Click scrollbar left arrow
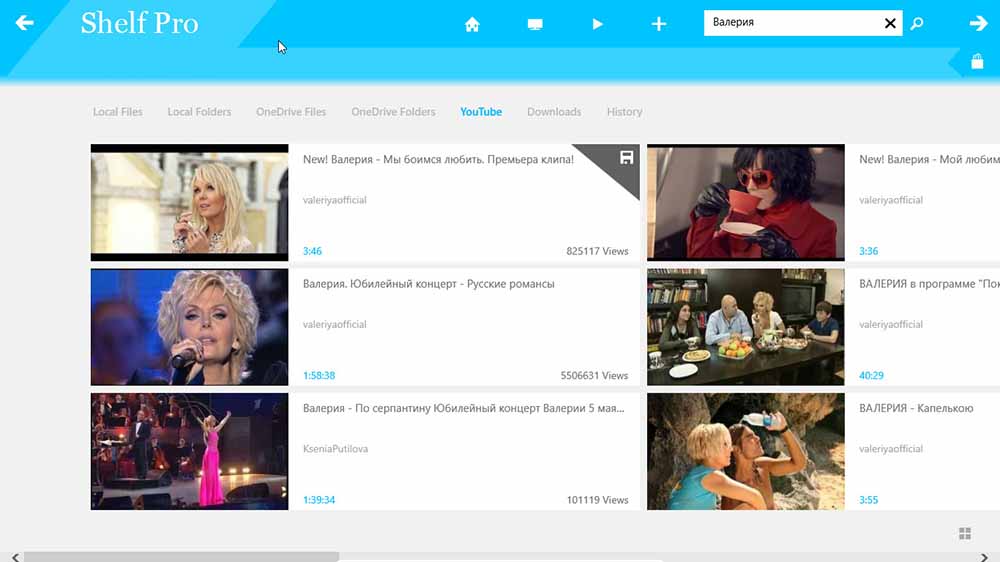1000x562 pixels. pos(15,557)
